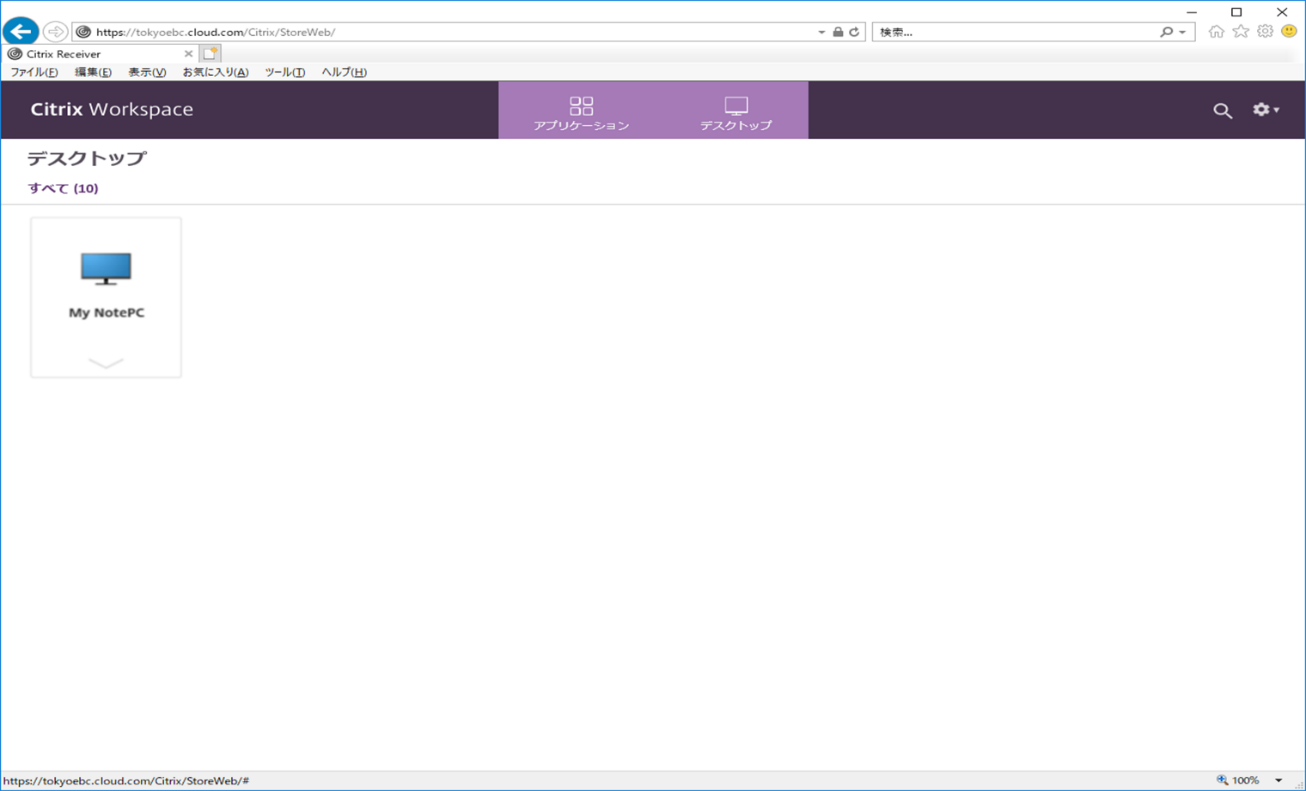This screenshot has width=1306, height=791.
Task: Open the Citrix settings gear menu
Action: (x=1265, y=110)
